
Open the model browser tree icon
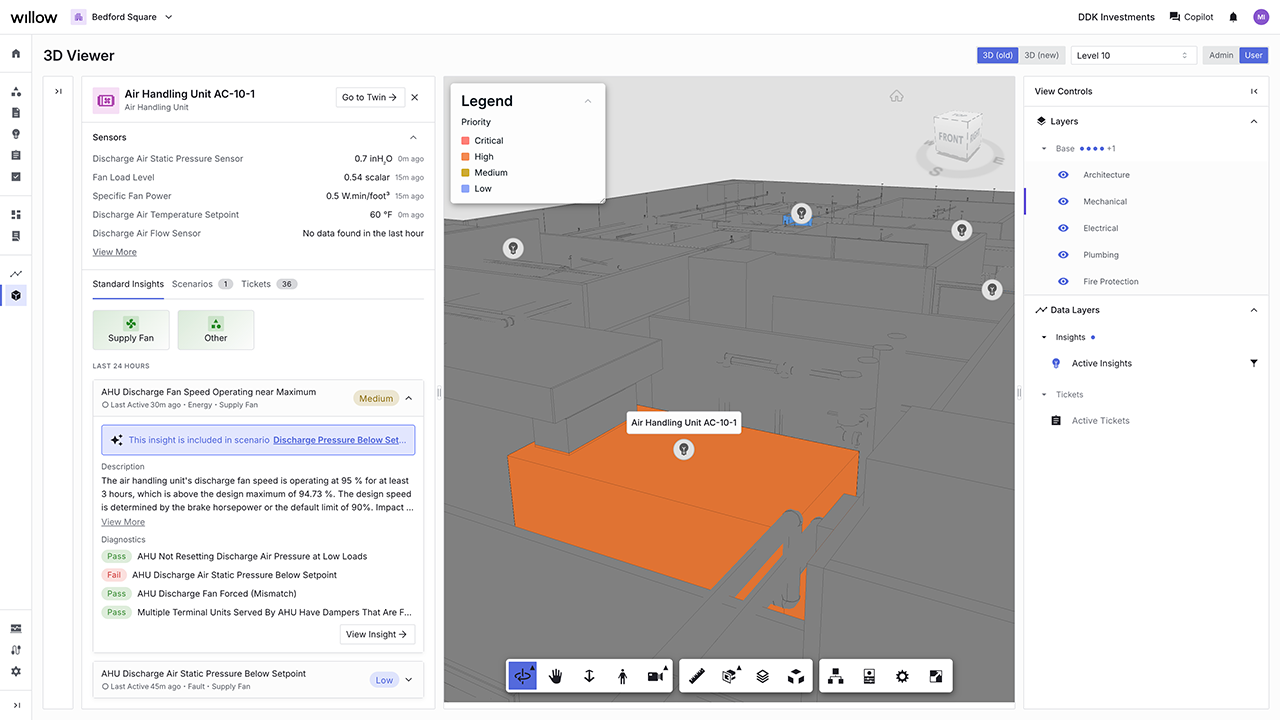tap(836, 676)
